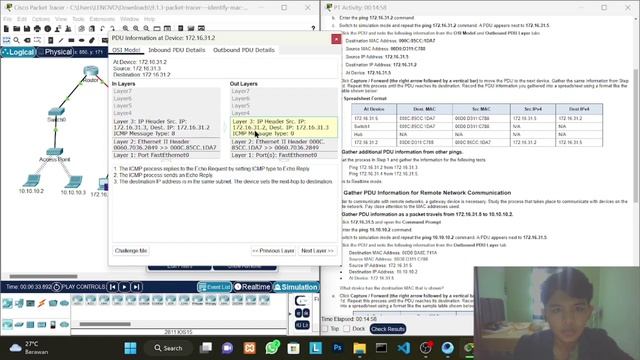The width and height of the screenshot is (640, 360).
Task: Click the Check Results button
Action: click(387, 329)
